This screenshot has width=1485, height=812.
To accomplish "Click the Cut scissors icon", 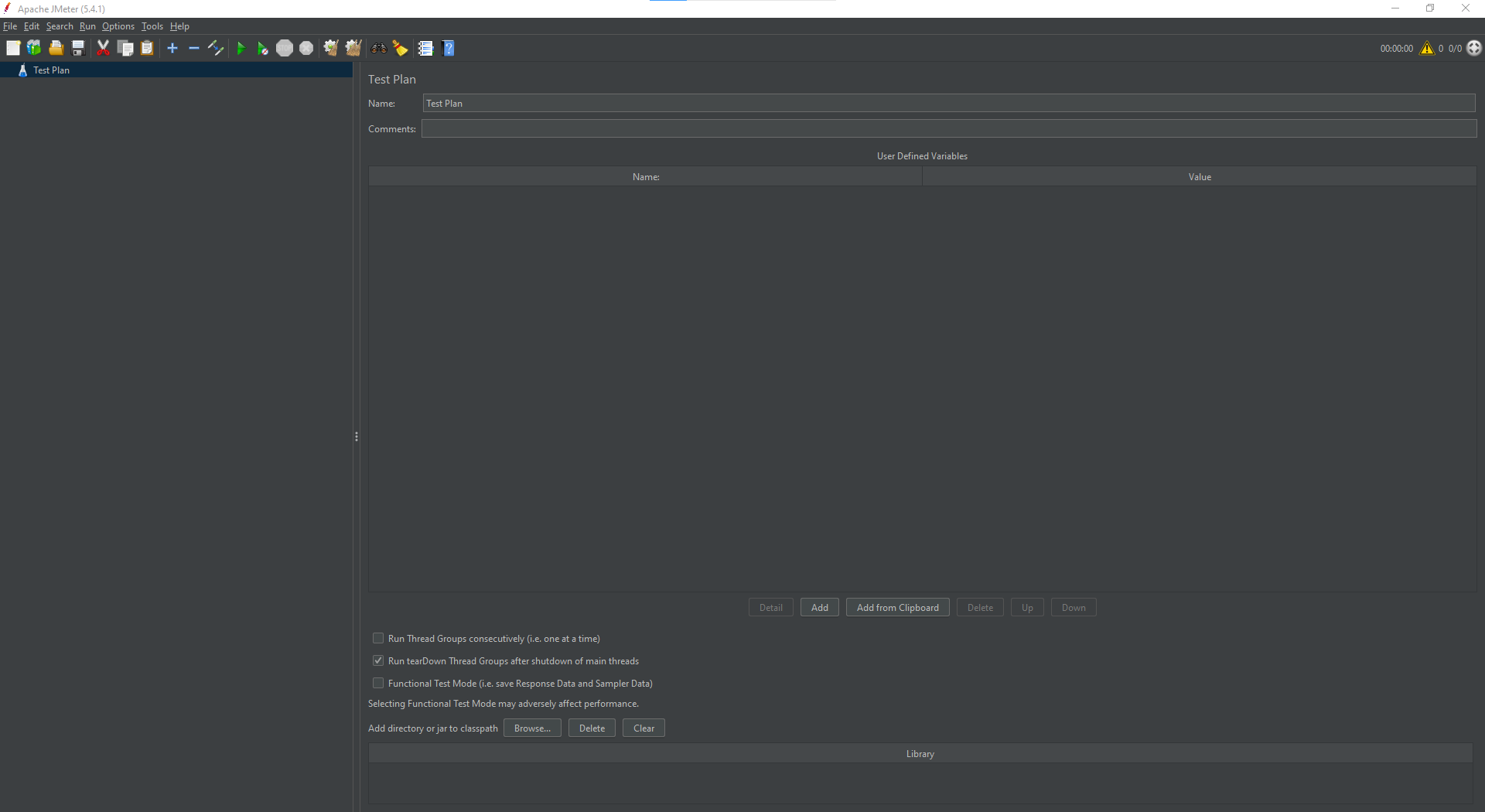I will pyautogui.click(x=103, y=48).
